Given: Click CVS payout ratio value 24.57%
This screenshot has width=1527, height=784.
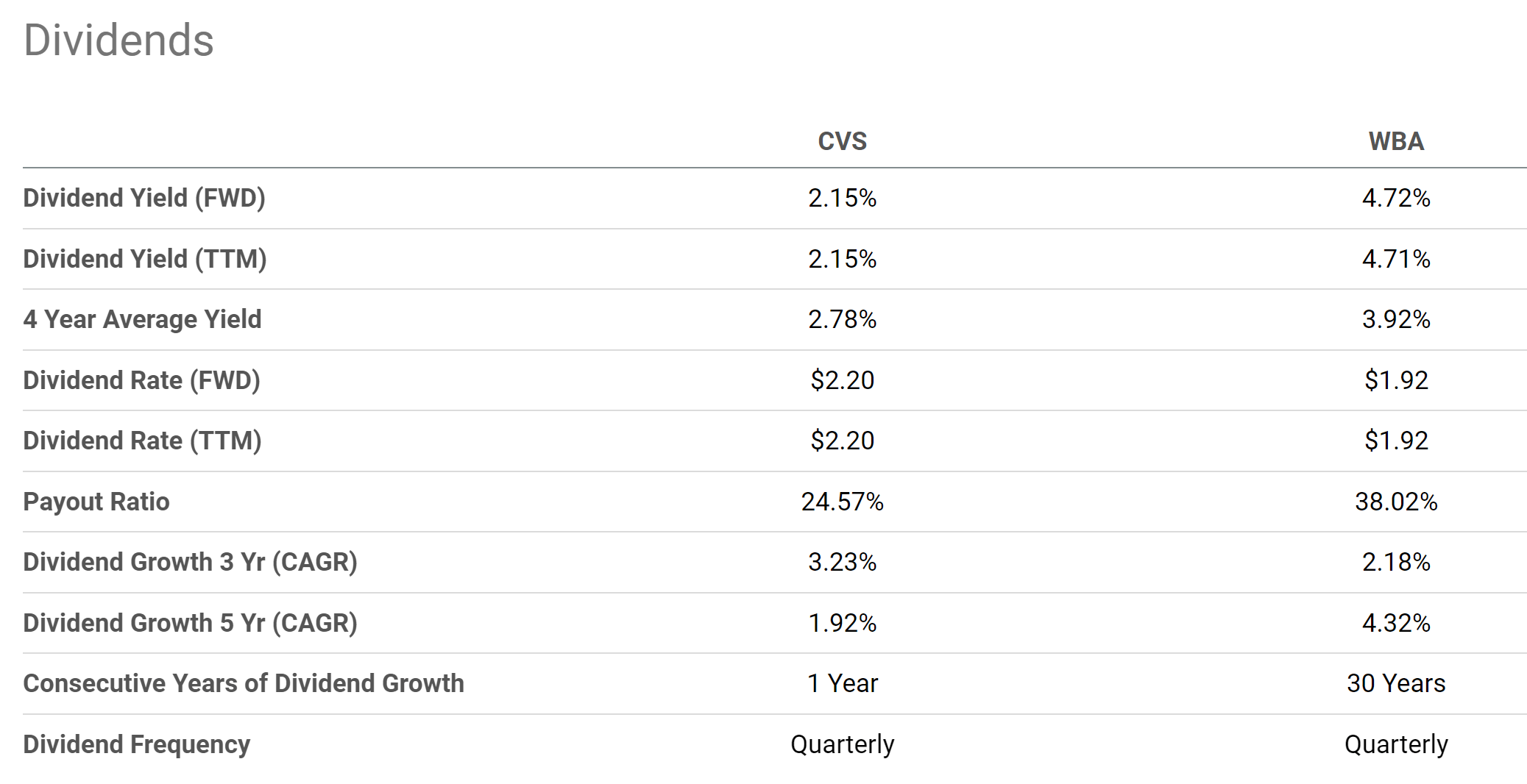Looking at the screenshot, I should click(x=842, y=502).
